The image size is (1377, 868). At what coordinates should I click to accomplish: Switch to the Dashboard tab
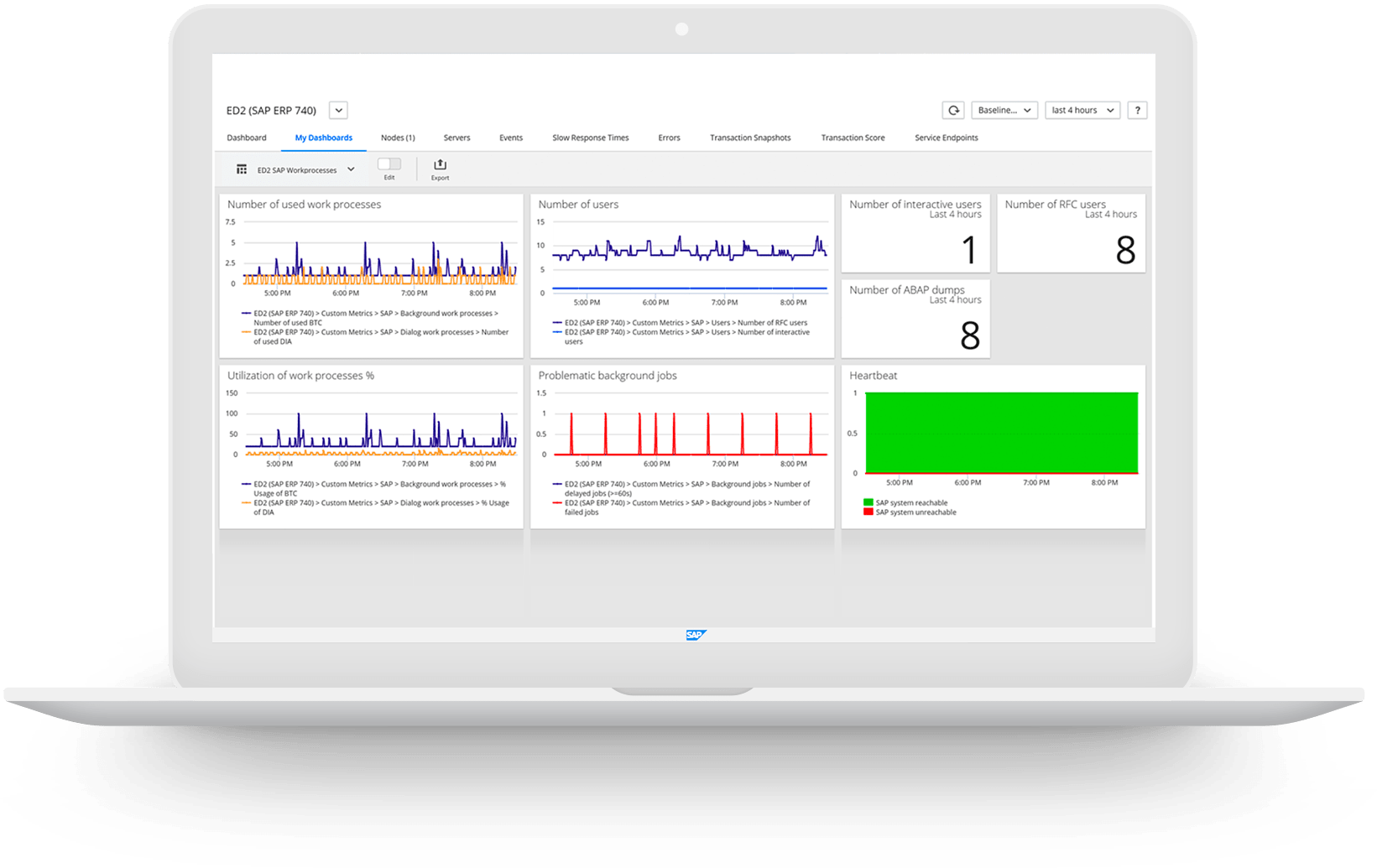[247, 138]
